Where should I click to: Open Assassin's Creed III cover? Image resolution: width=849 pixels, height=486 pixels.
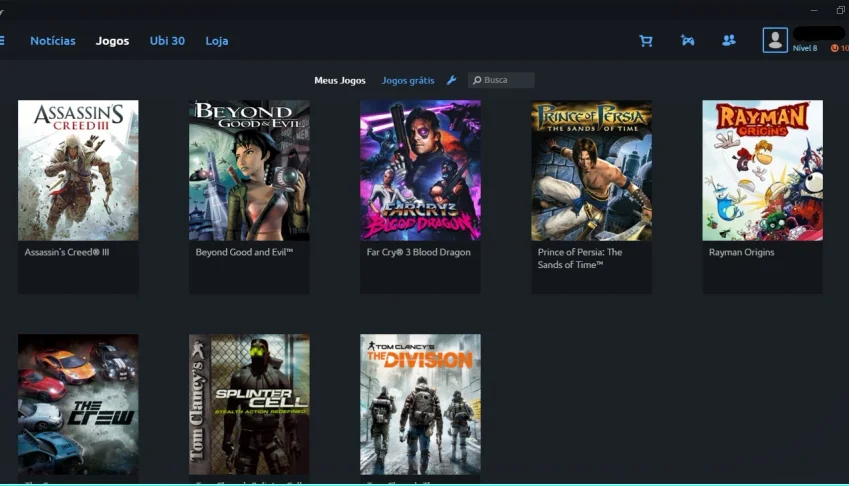(78, 170)
